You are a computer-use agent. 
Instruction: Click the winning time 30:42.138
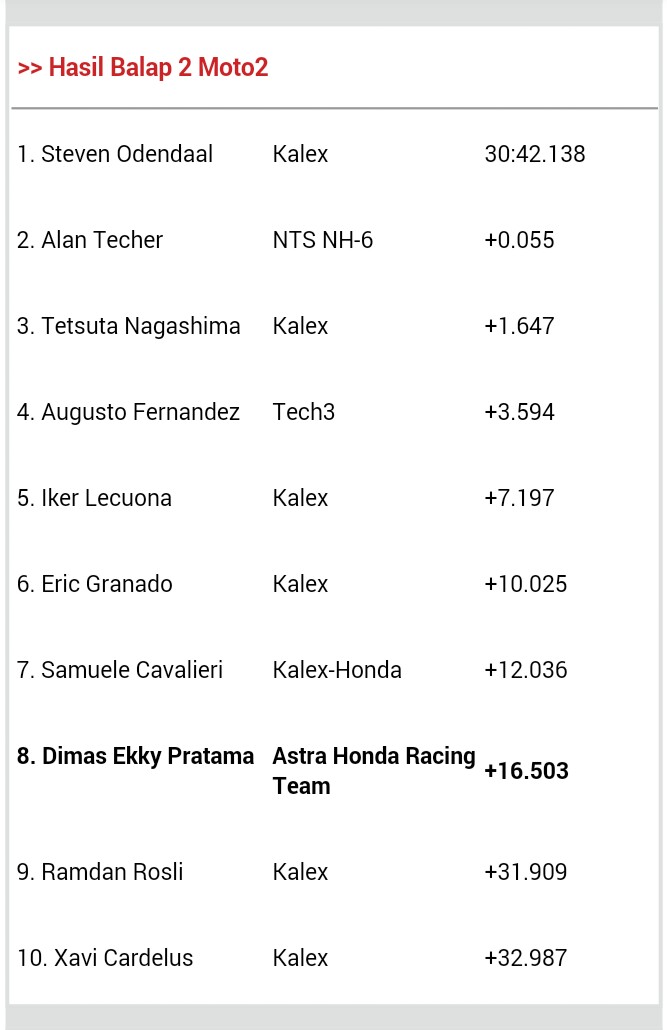(x=534, y=154)
